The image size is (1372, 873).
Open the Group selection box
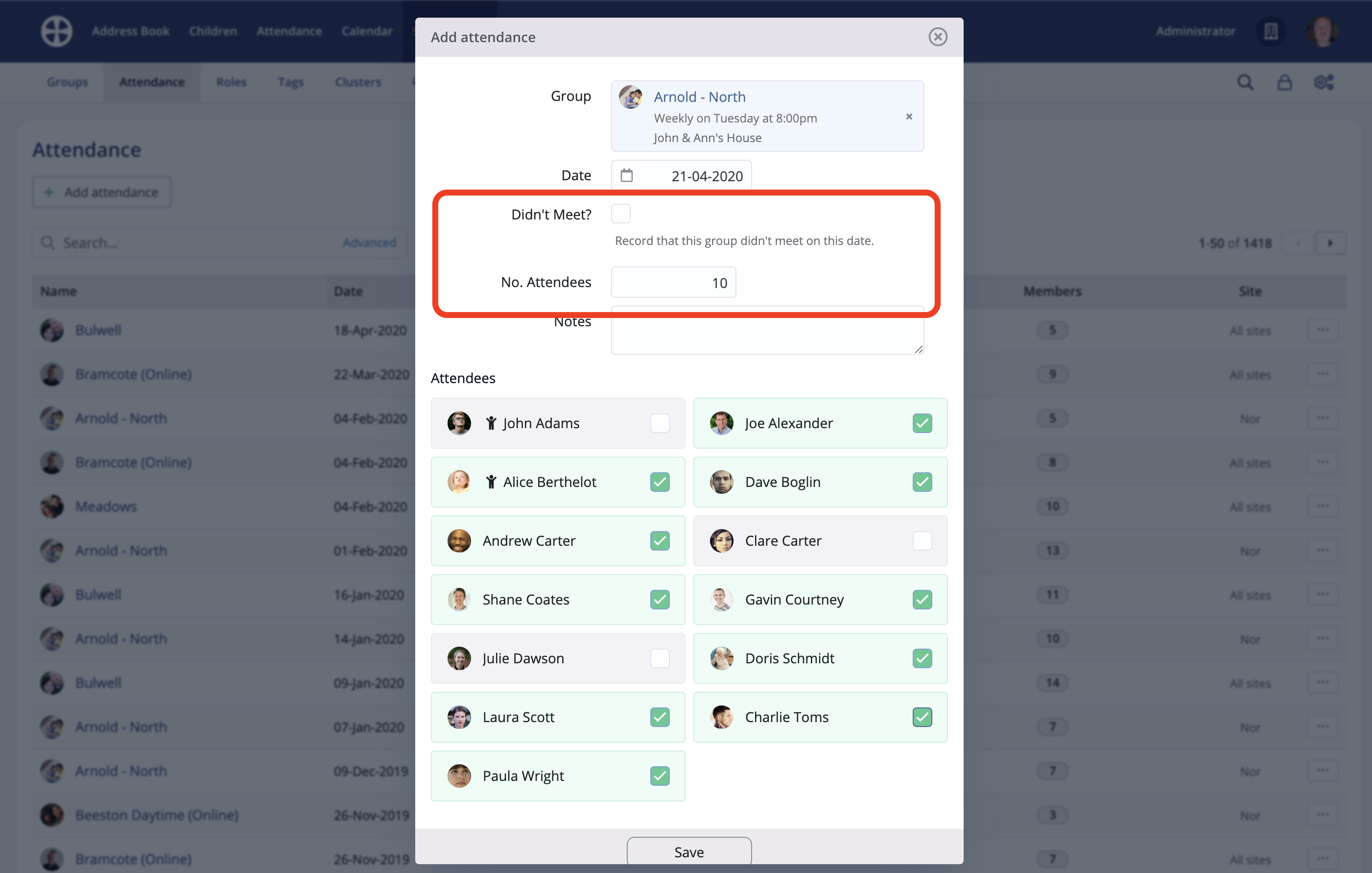point(767,116)
